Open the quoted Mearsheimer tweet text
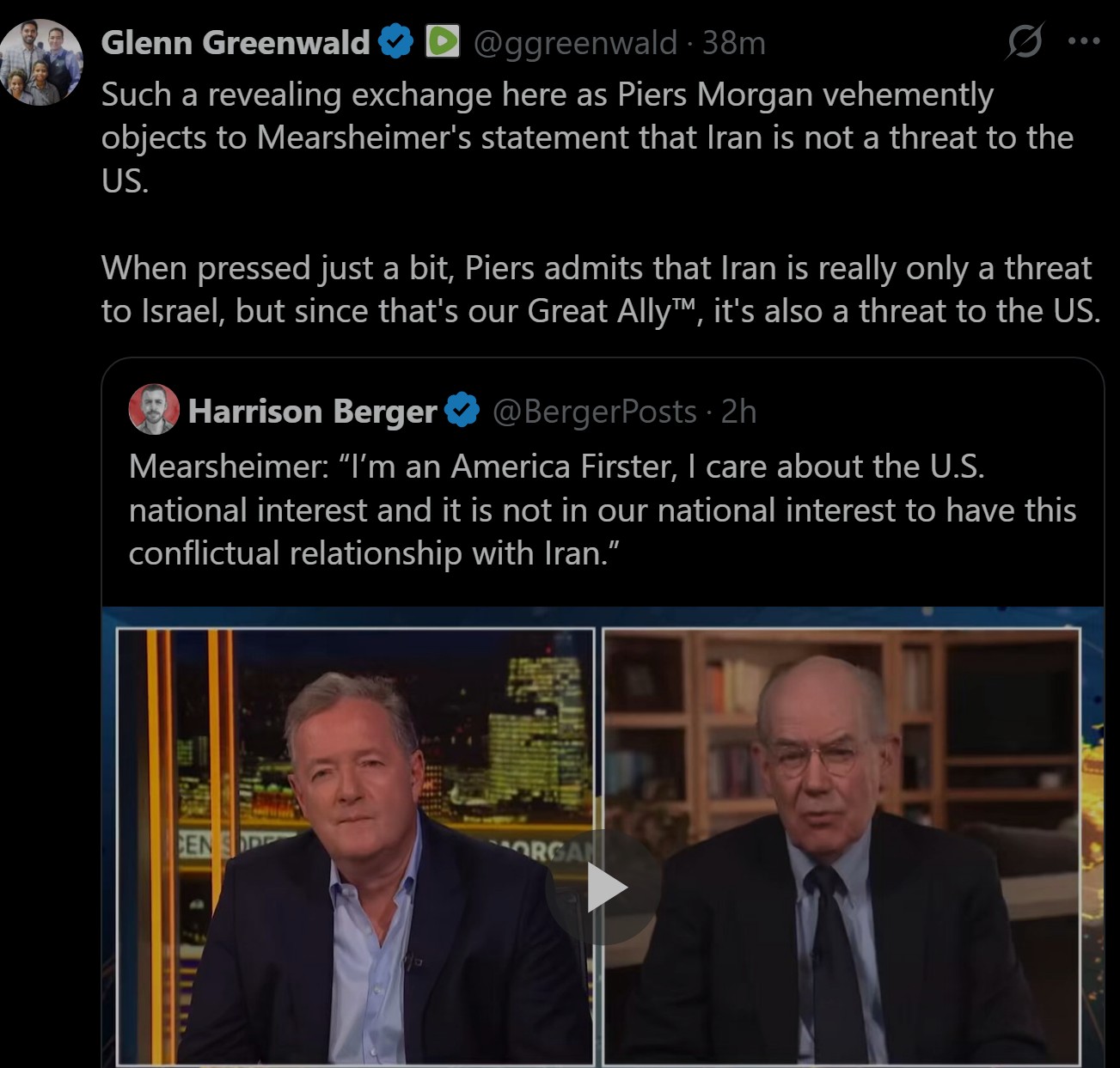This screenshot has height=1068, width=1120. [602, 510]
